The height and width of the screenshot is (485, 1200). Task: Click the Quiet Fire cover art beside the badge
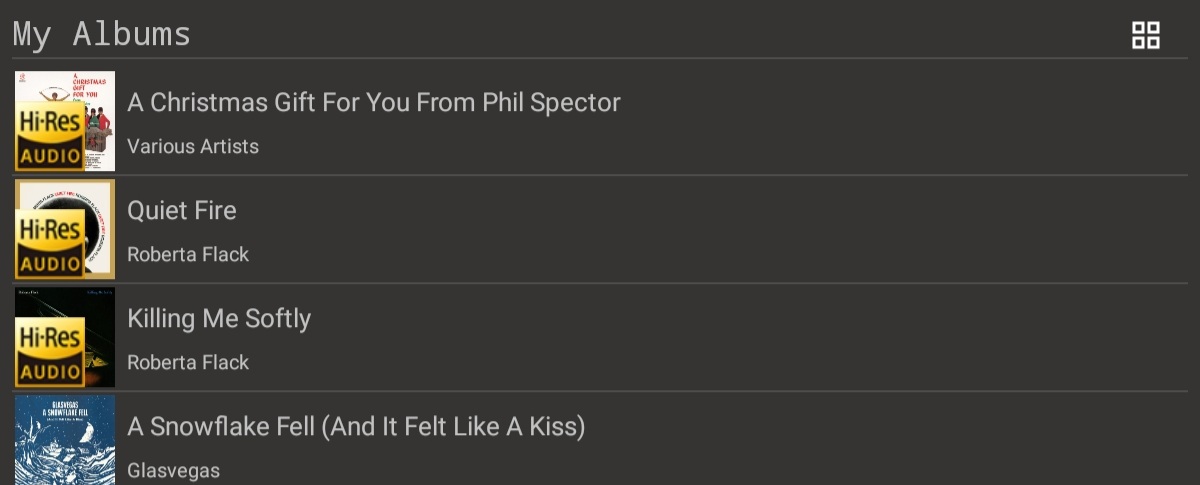coord(99,229)
